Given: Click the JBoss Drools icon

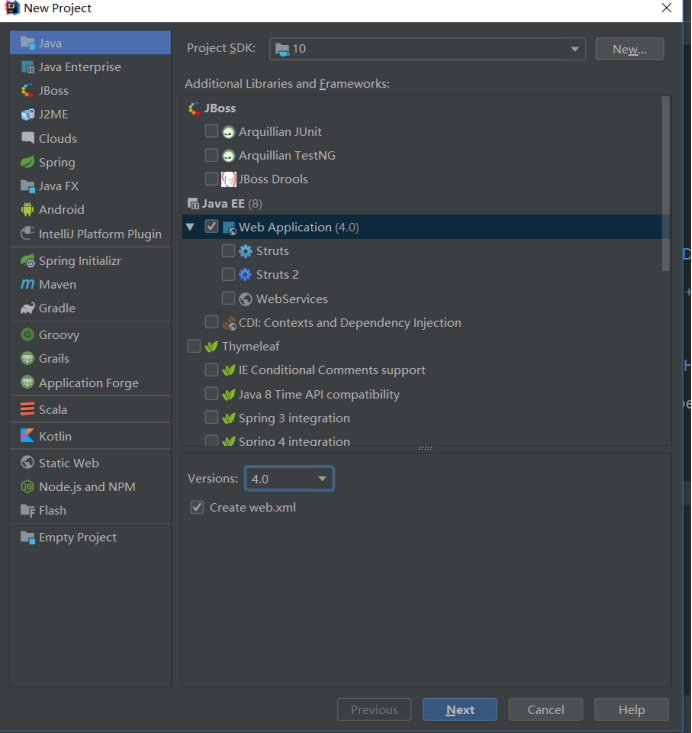Looking at the screenshot, I should pos(228,180).
